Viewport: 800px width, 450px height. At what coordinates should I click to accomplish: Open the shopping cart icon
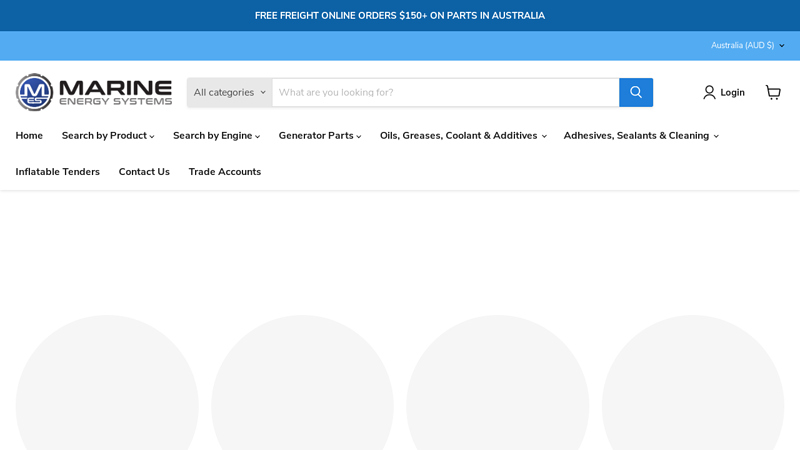click(x=773, y=92)
